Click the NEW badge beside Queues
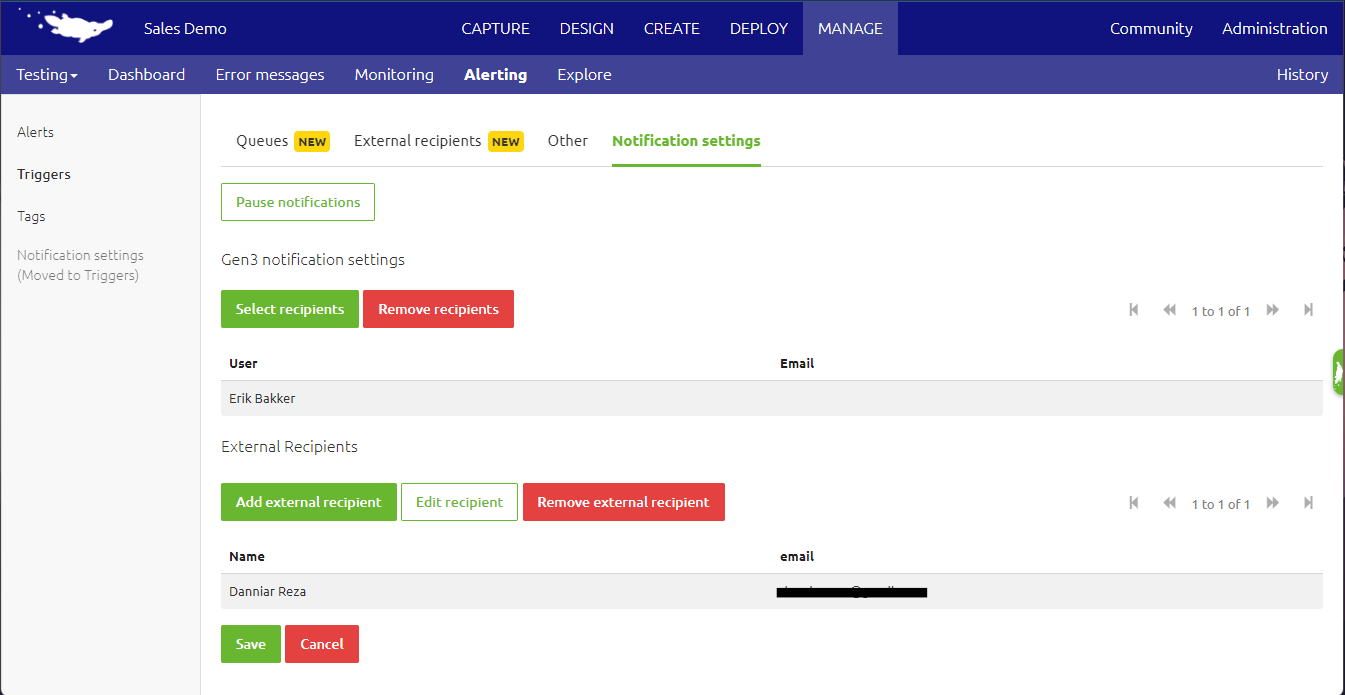 (x=311, y=141)
